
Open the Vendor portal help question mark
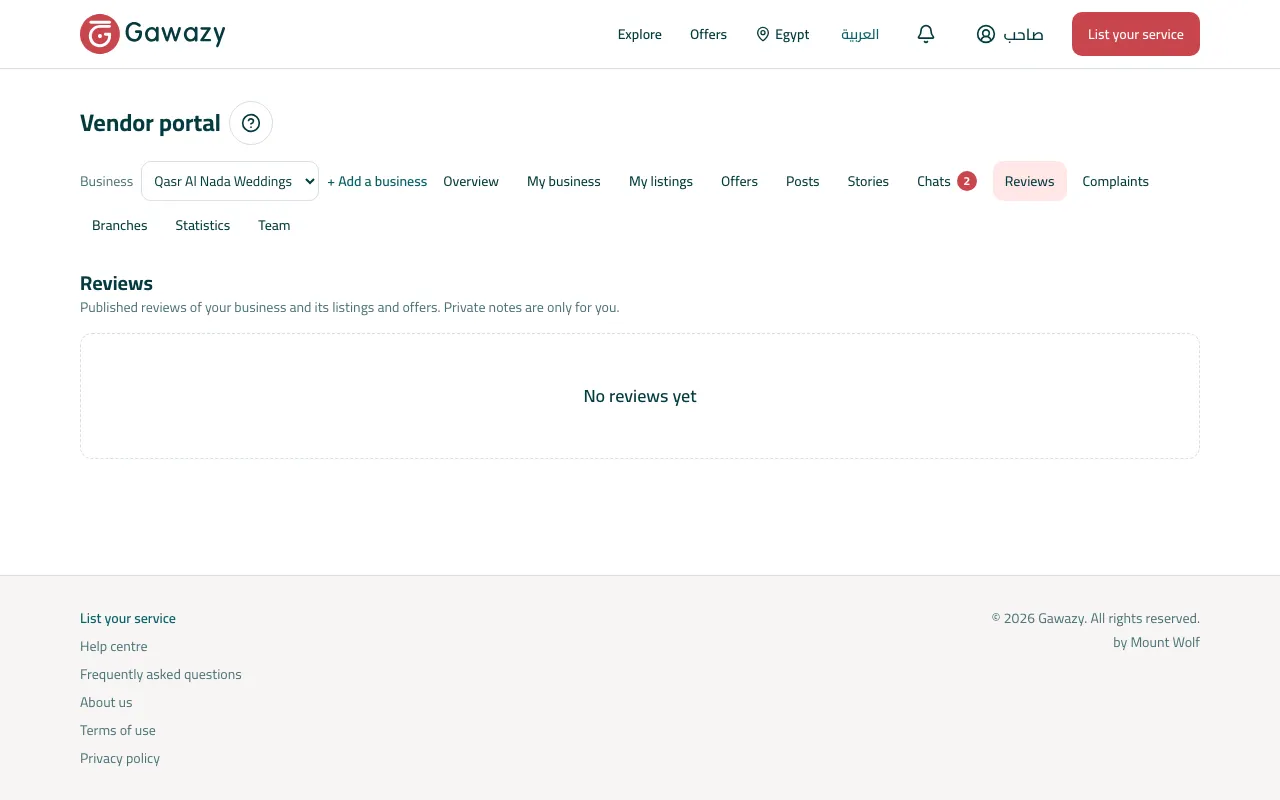251,123
